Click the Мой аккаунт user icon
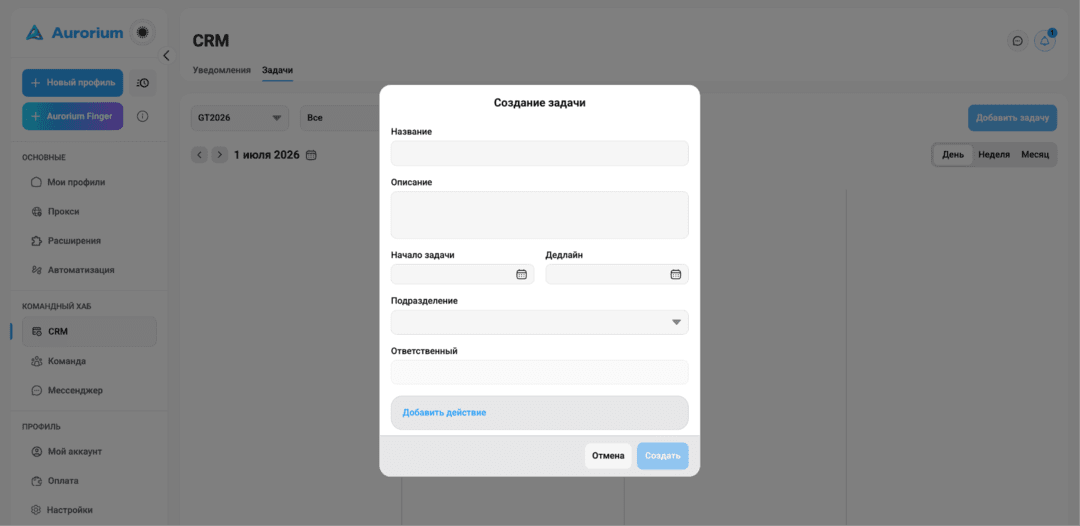This screenshot has width=1080, height=526. point(37,452)
